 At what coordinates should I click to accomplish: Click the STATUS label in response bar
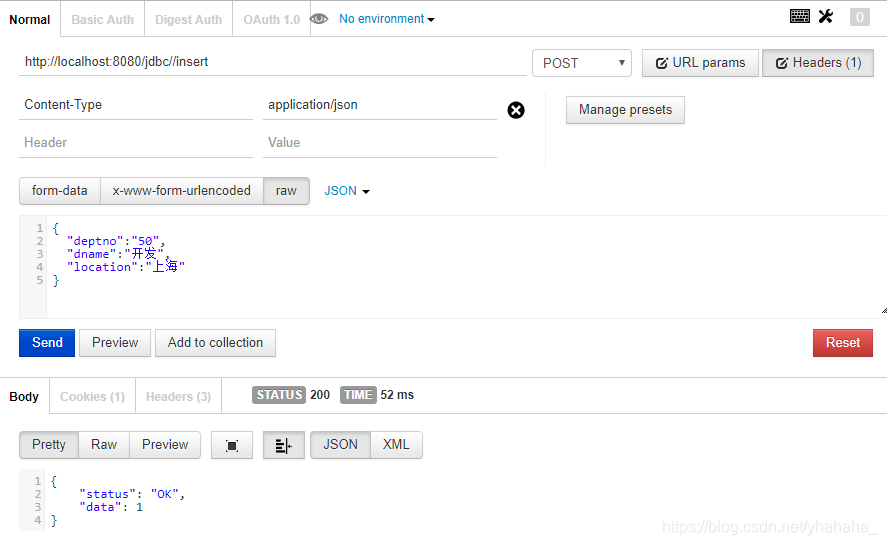point(279,395)
